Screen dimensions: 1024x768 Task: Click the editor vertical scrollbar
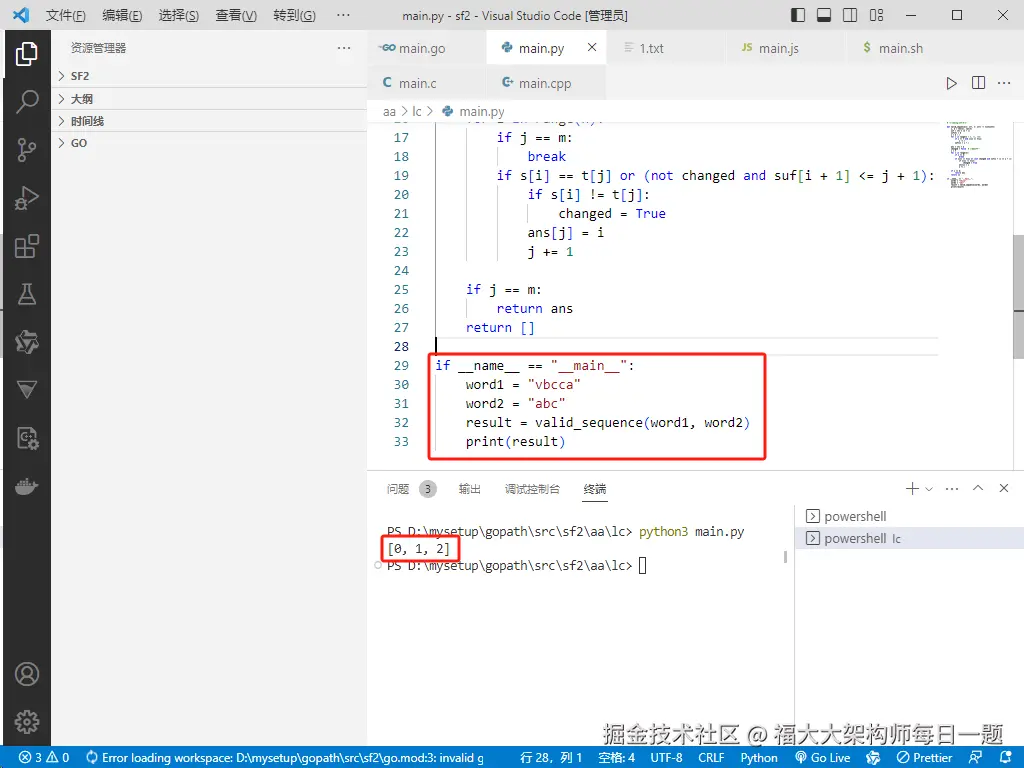coord(1018,296)
